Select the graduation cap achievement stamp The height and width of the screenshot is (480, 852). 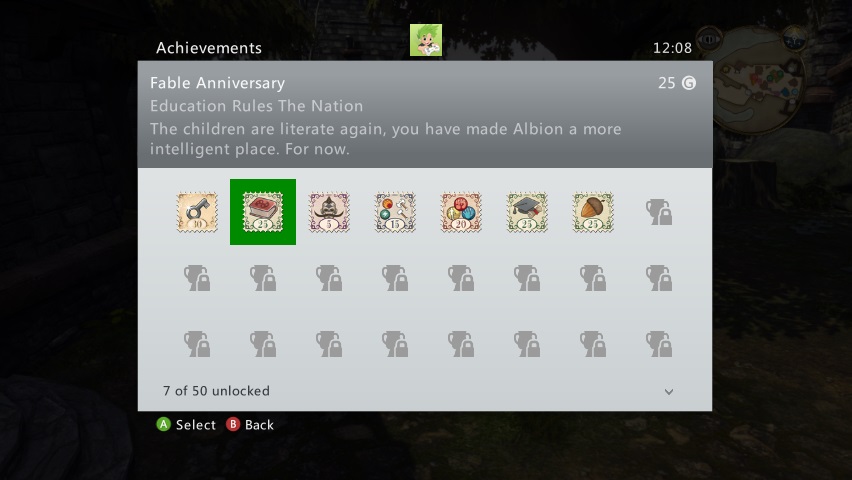527,212
